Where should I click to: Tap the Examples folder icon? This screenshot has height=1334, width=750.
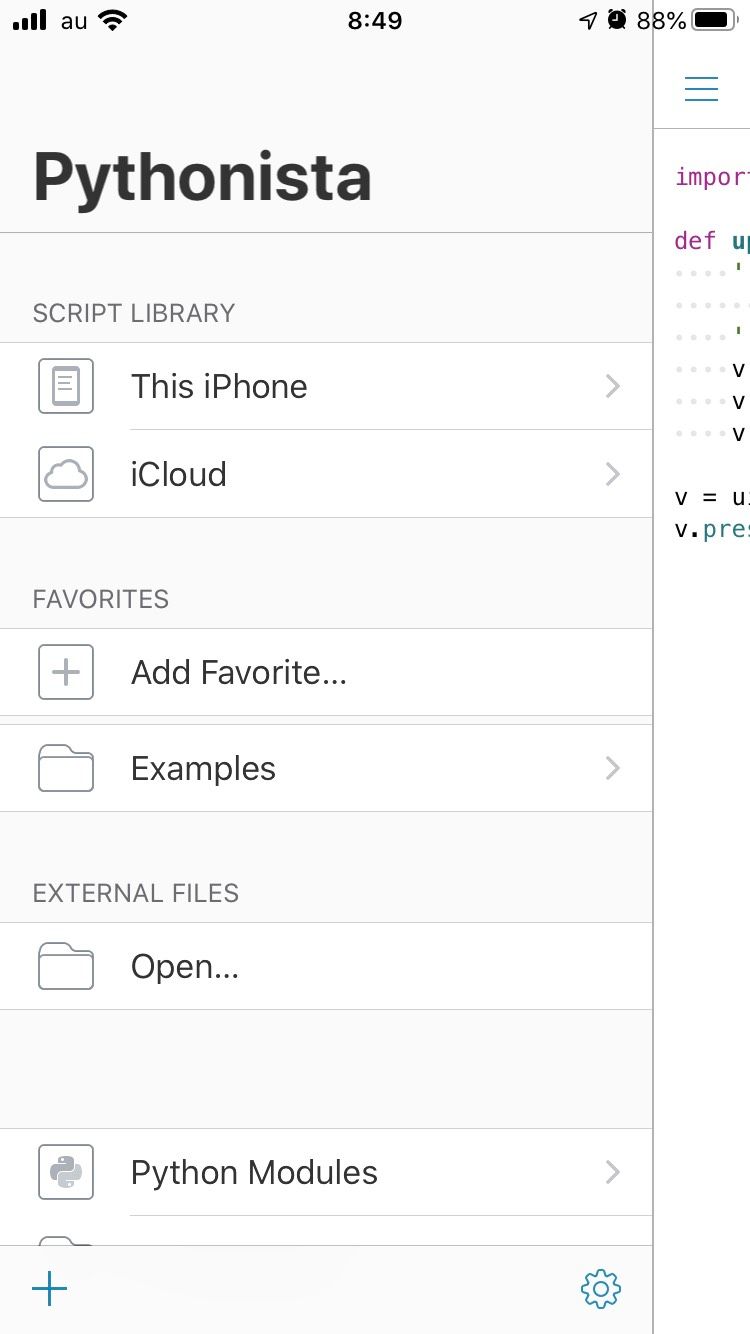tap(66, 768)
